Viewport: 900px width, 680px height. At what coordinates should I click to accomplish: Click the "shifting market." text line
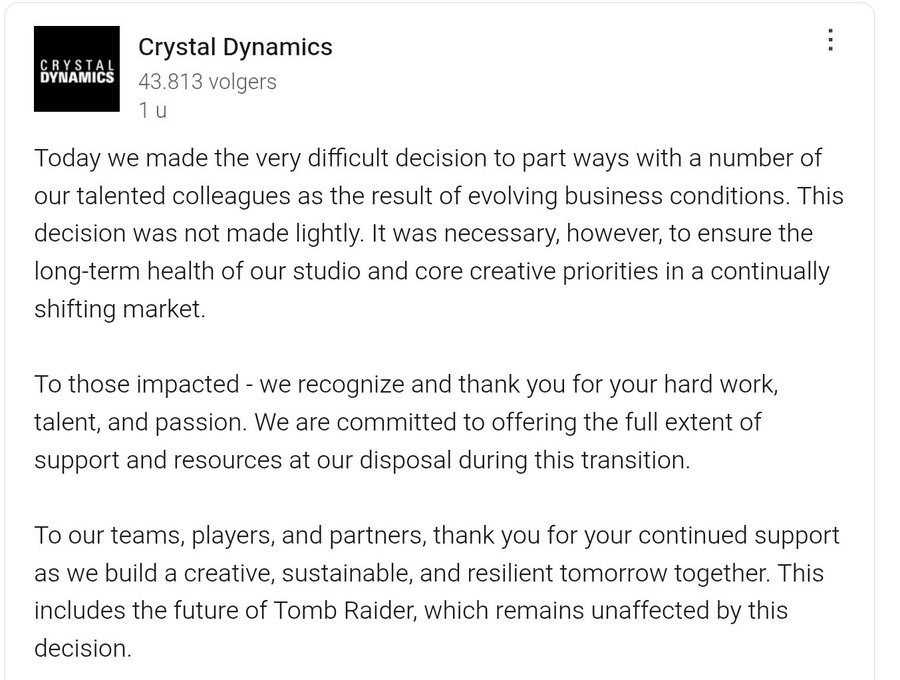pos(119,309)
